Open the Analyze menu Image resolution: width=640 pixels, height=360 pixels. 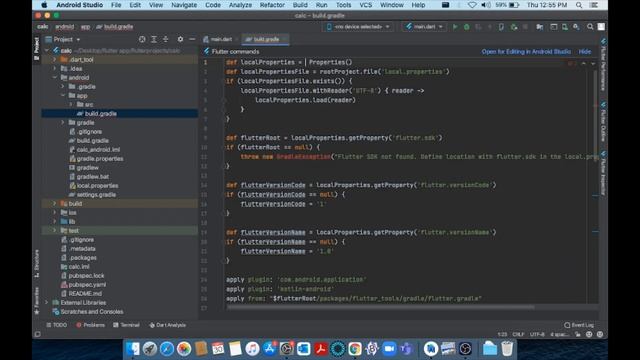(240, 5)
